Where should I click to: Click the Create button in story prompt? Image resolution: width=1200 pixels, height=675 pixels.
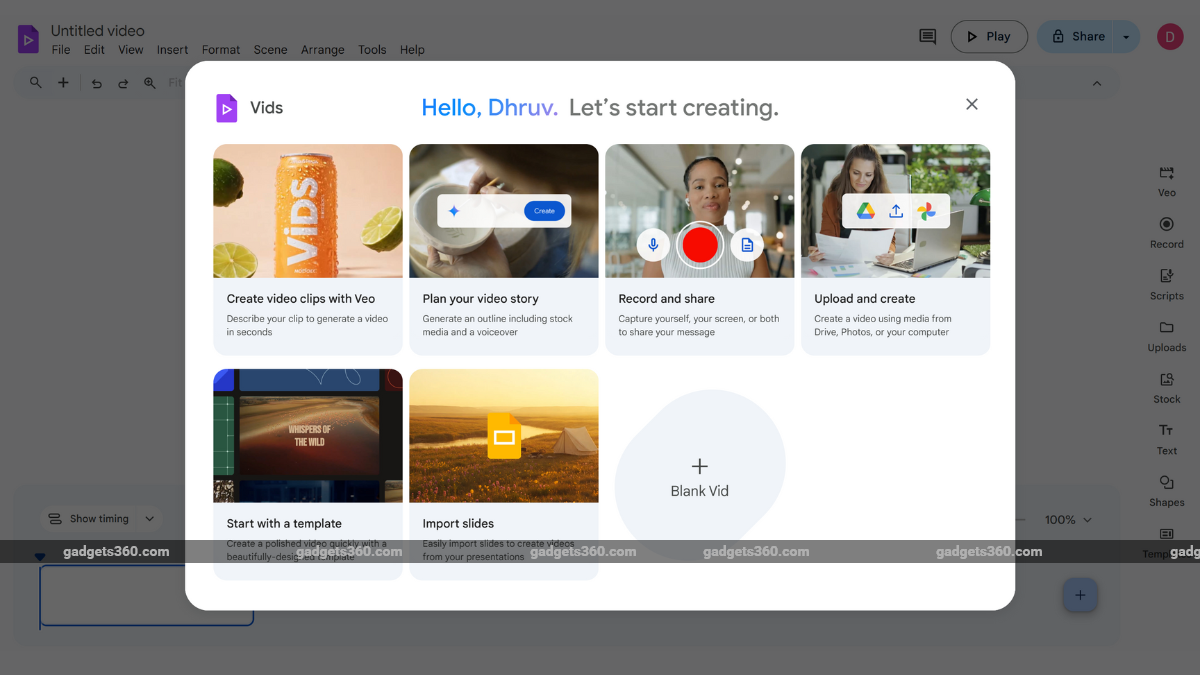(x=544, y=211)
